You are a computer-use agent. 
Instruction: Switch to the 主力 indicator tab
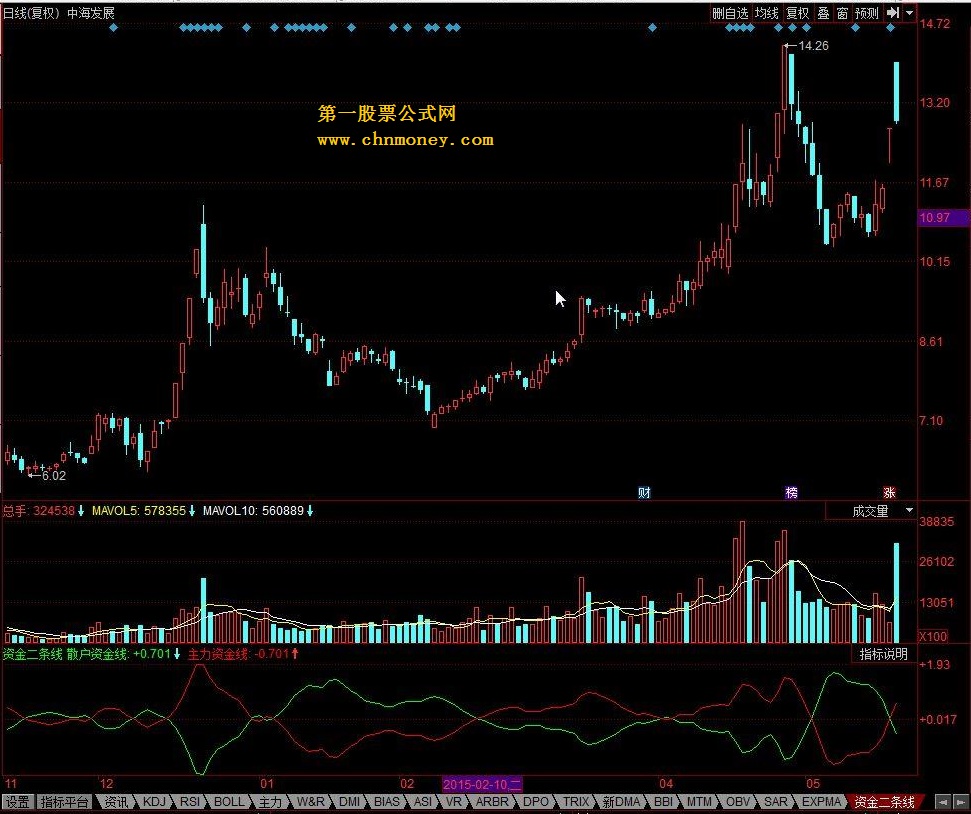point(270,802)
